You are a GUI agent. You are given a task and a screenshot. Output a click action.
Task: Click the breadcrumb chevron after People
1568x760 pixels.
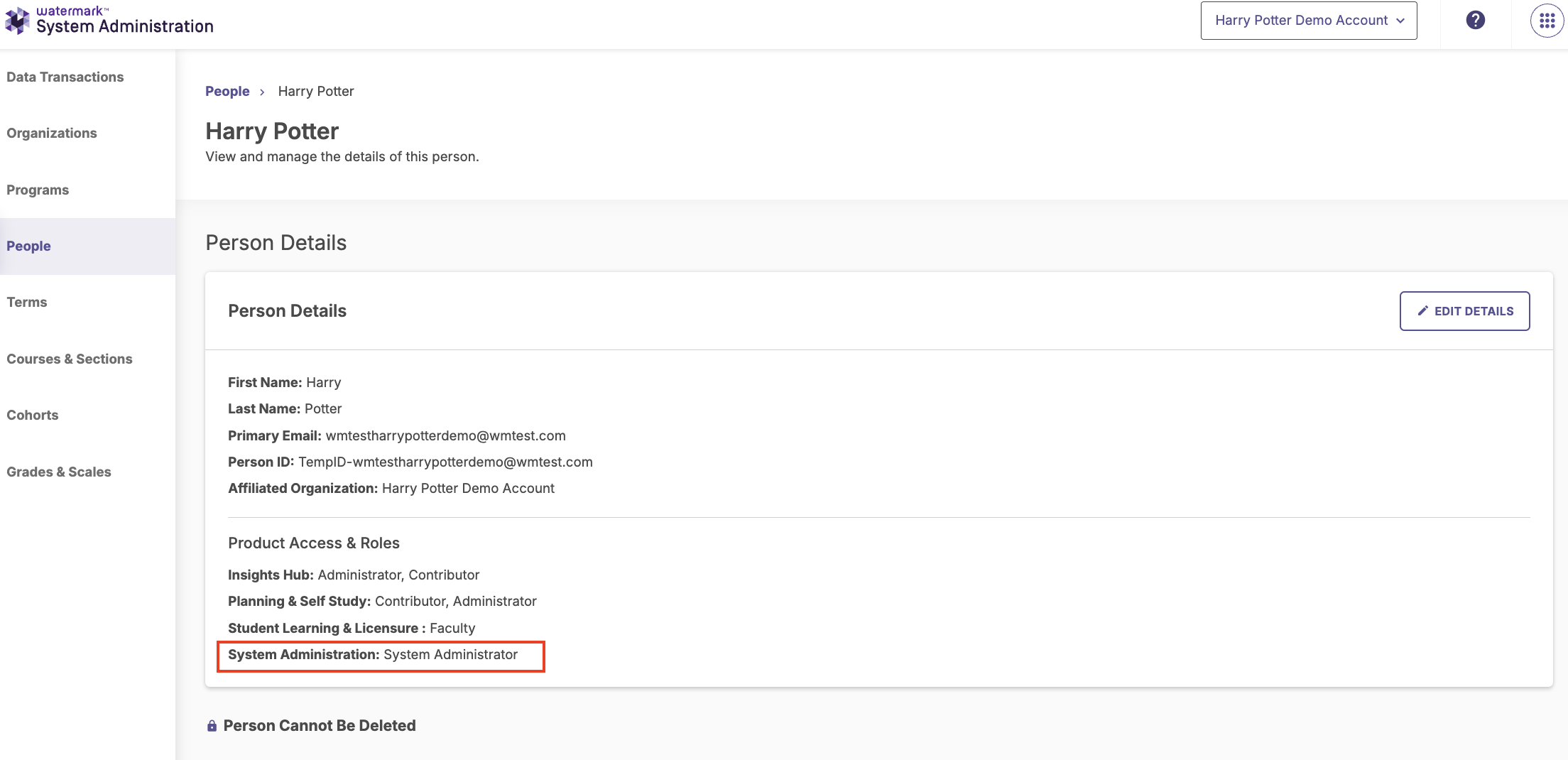(x=262, y=92)
